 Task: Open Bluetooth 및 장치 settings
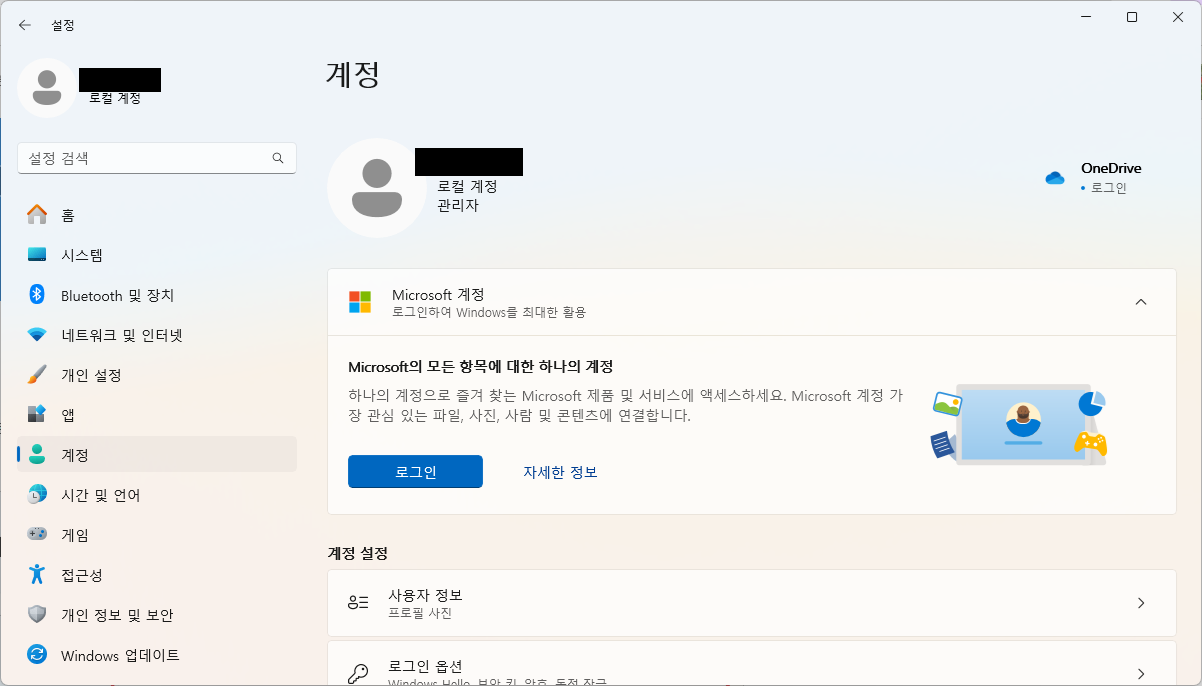112,295
